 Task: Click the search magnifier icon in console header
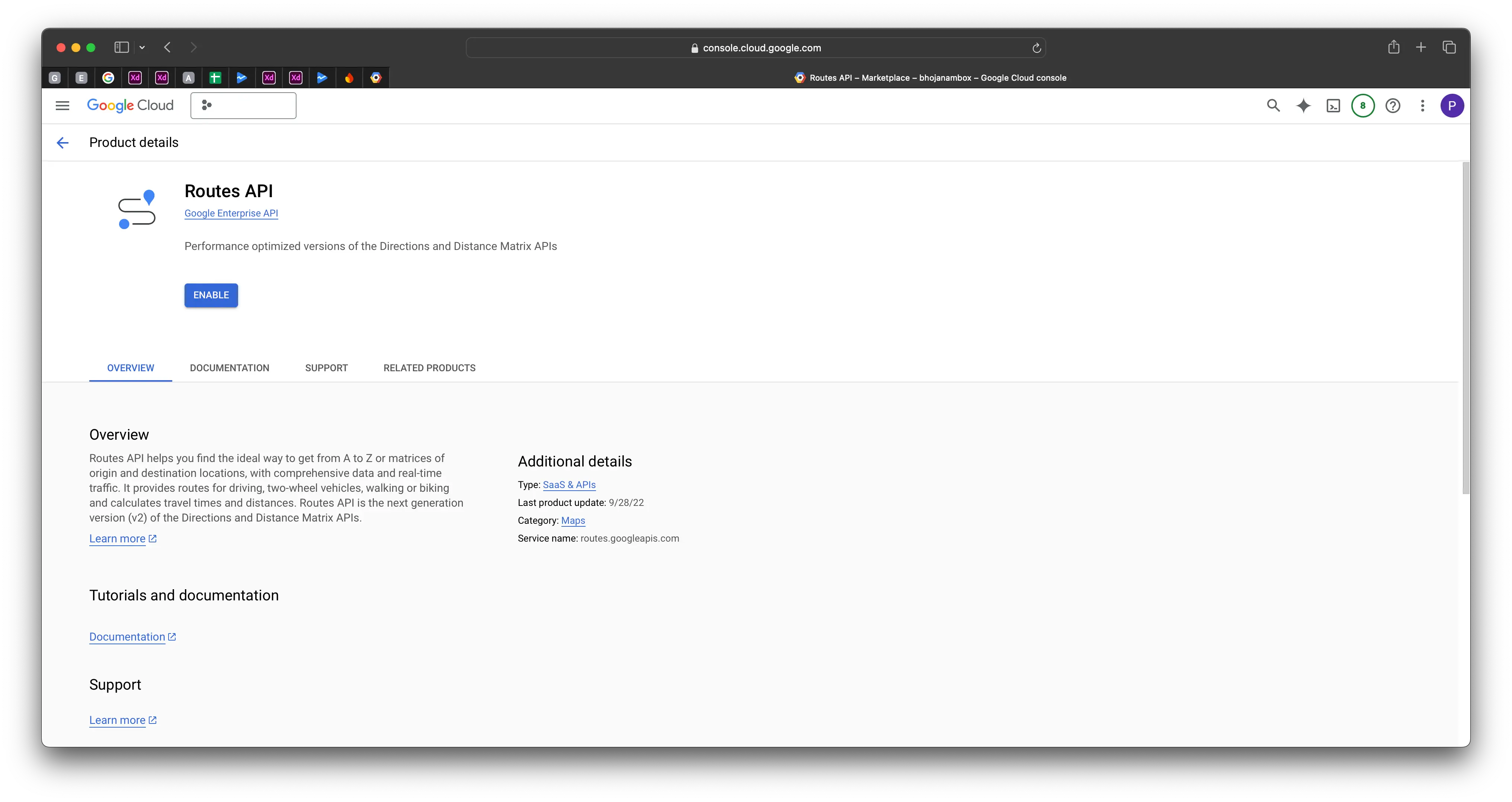tap(1272, 106)
